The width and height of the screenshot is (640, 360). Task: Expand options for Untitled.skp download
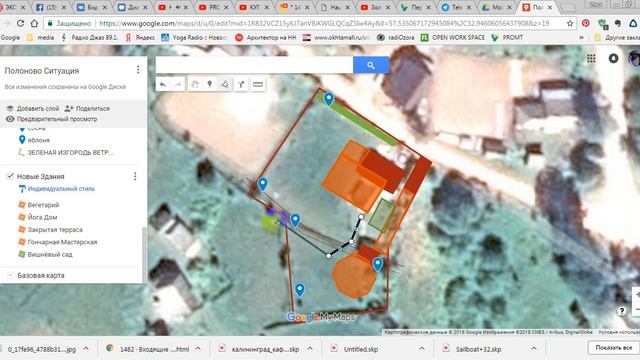[422, 349]
